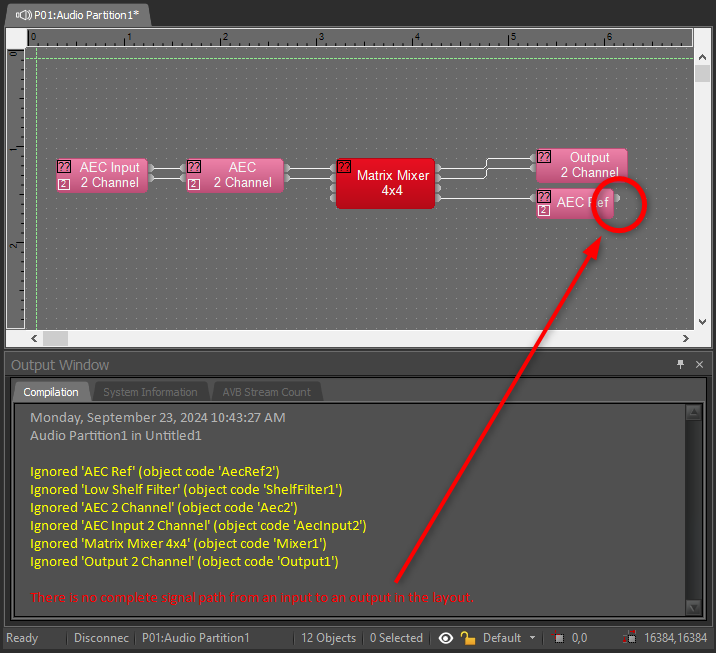Switch to the System Information tab
The image size is (716, 653).
150,392
